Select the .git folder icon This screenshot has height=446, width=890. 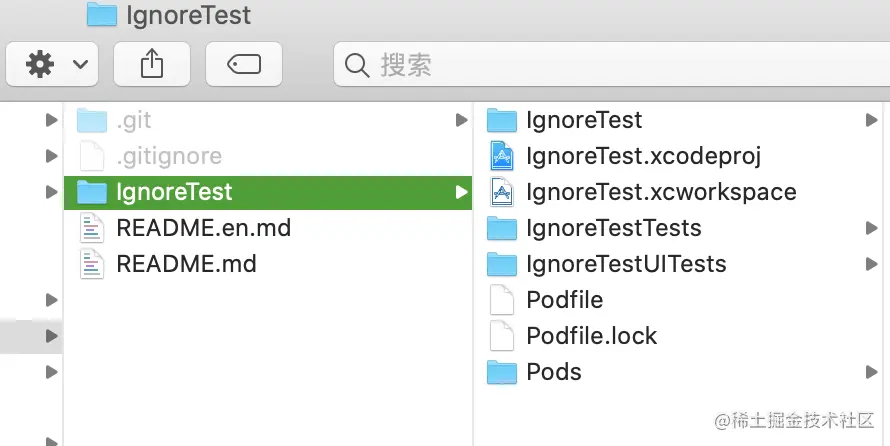[x=92, y=120]
